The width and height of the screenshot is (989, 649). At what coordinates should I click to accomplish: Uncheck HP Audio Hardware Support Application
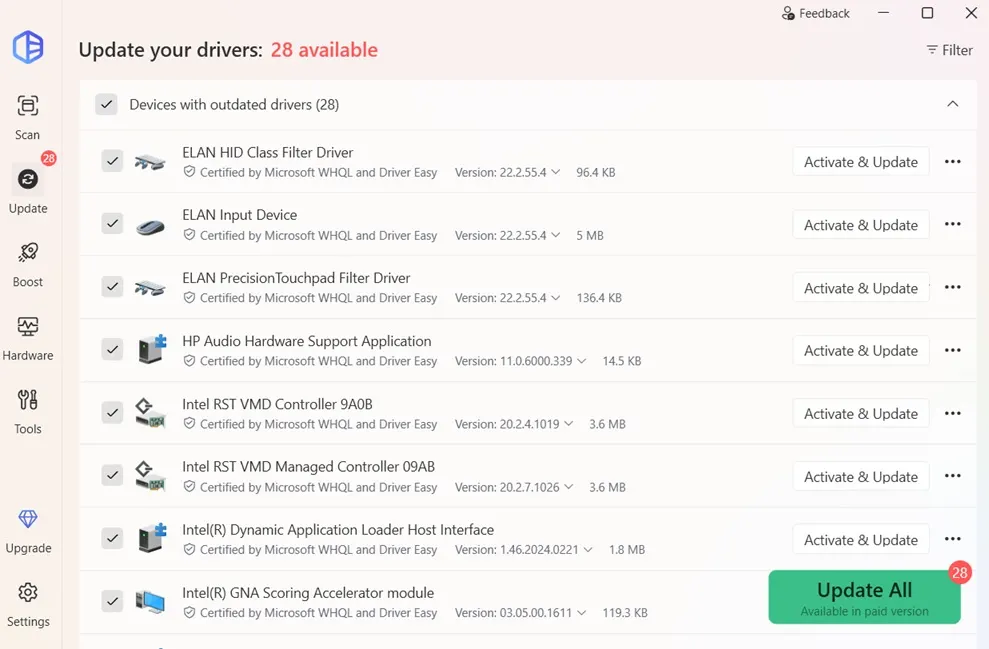pos(112,349)
